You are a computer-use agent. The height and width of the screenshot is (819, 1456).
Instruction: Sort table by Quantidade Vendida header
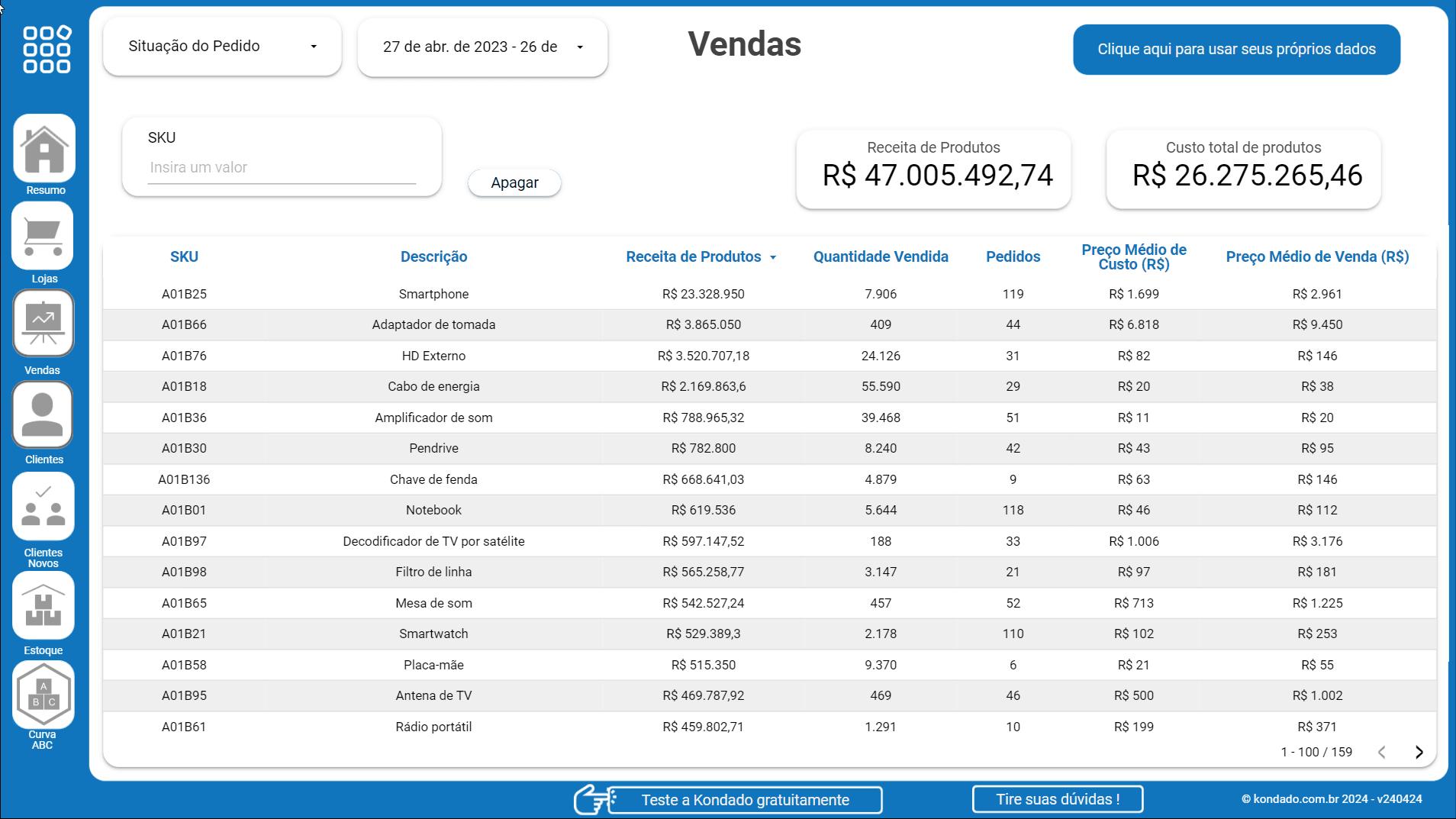pos(880,257)
